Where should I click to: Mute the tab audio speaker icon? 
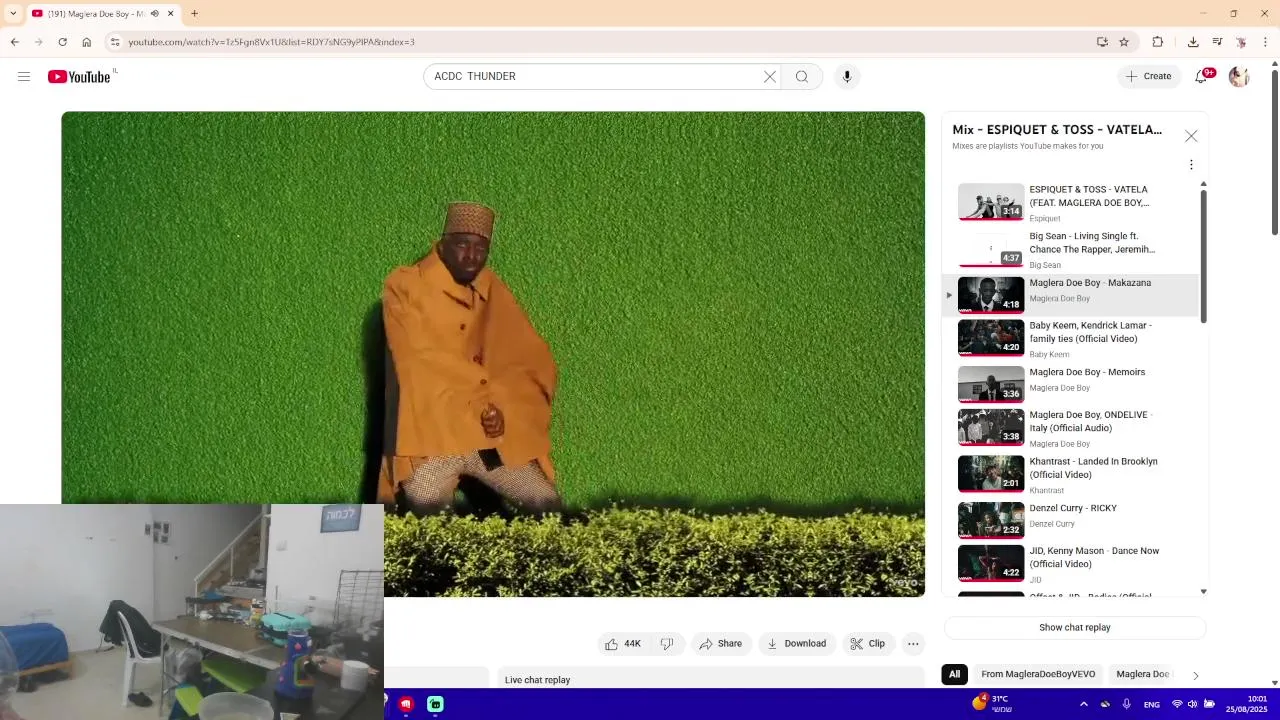click(x=154, y=14)
